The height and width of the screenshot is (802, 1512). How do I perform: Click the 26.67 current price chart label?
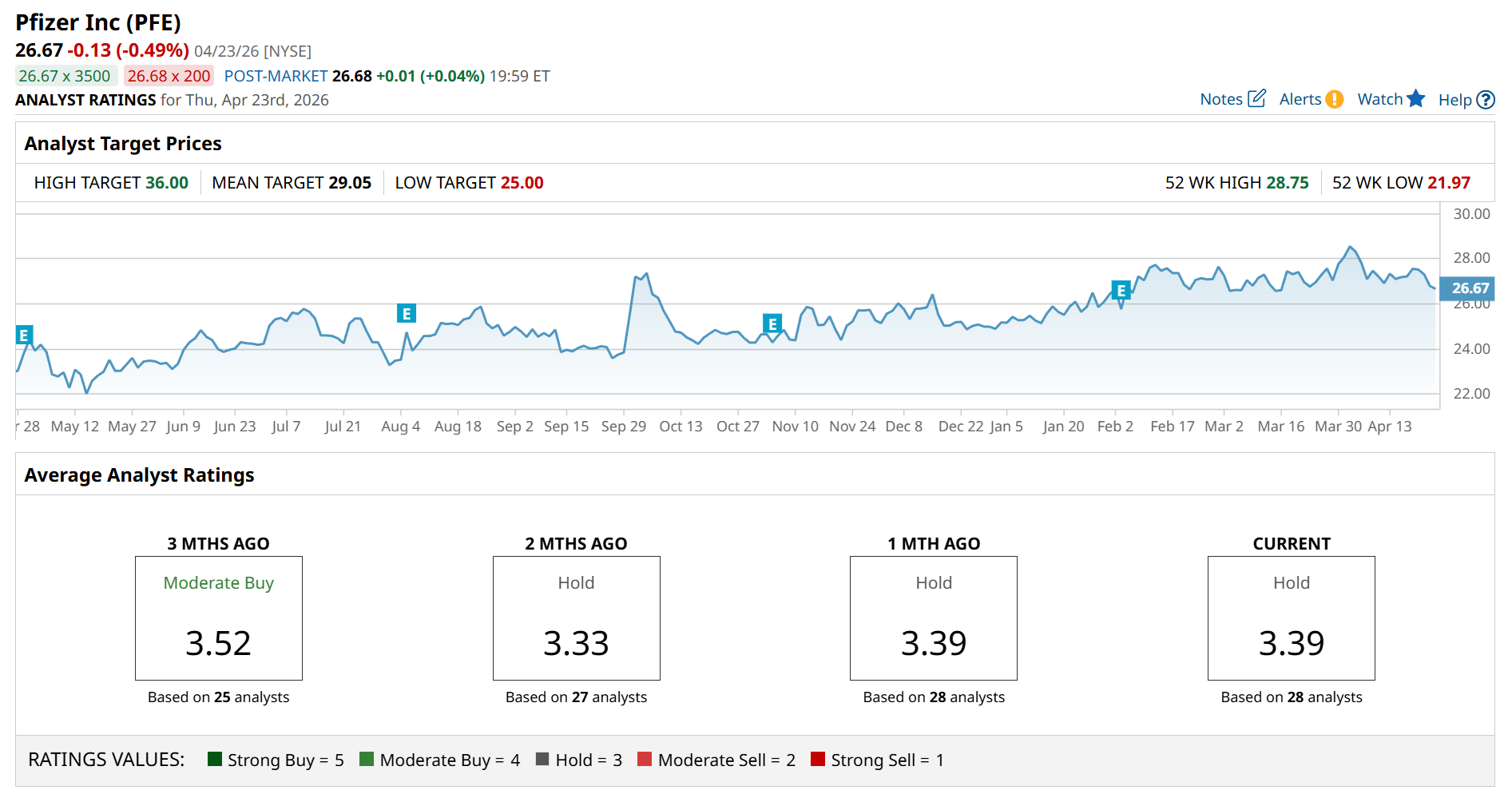tap(1468, 288)
